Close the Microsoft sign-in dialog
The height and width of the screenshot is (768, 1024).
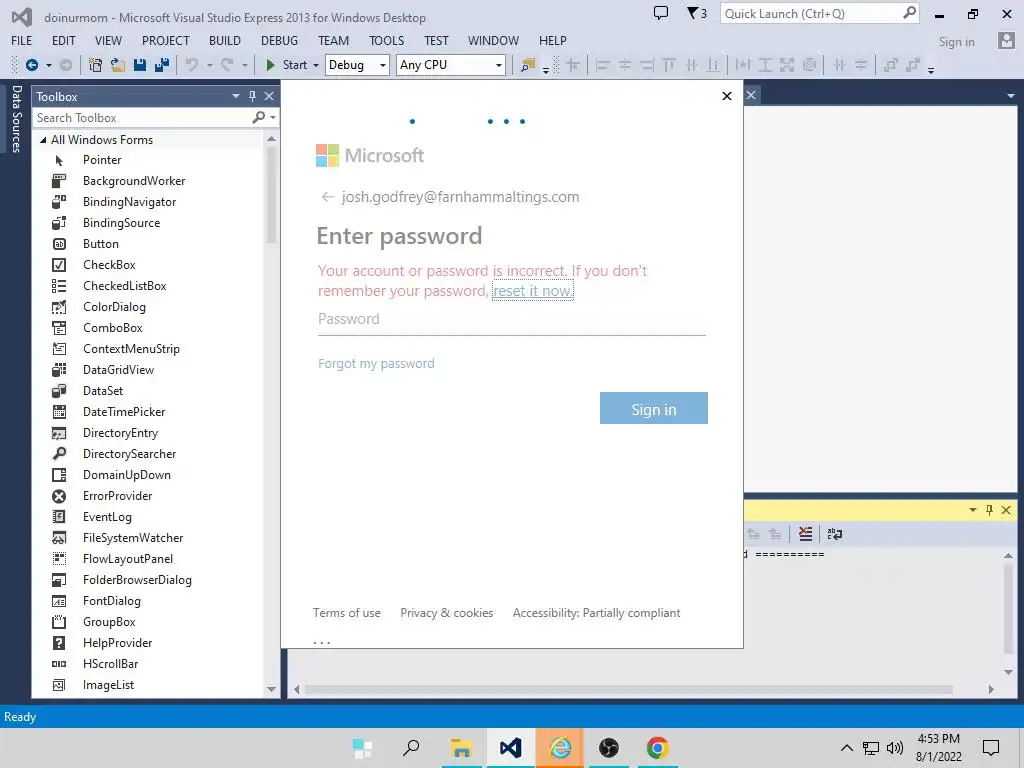[727, 96]
